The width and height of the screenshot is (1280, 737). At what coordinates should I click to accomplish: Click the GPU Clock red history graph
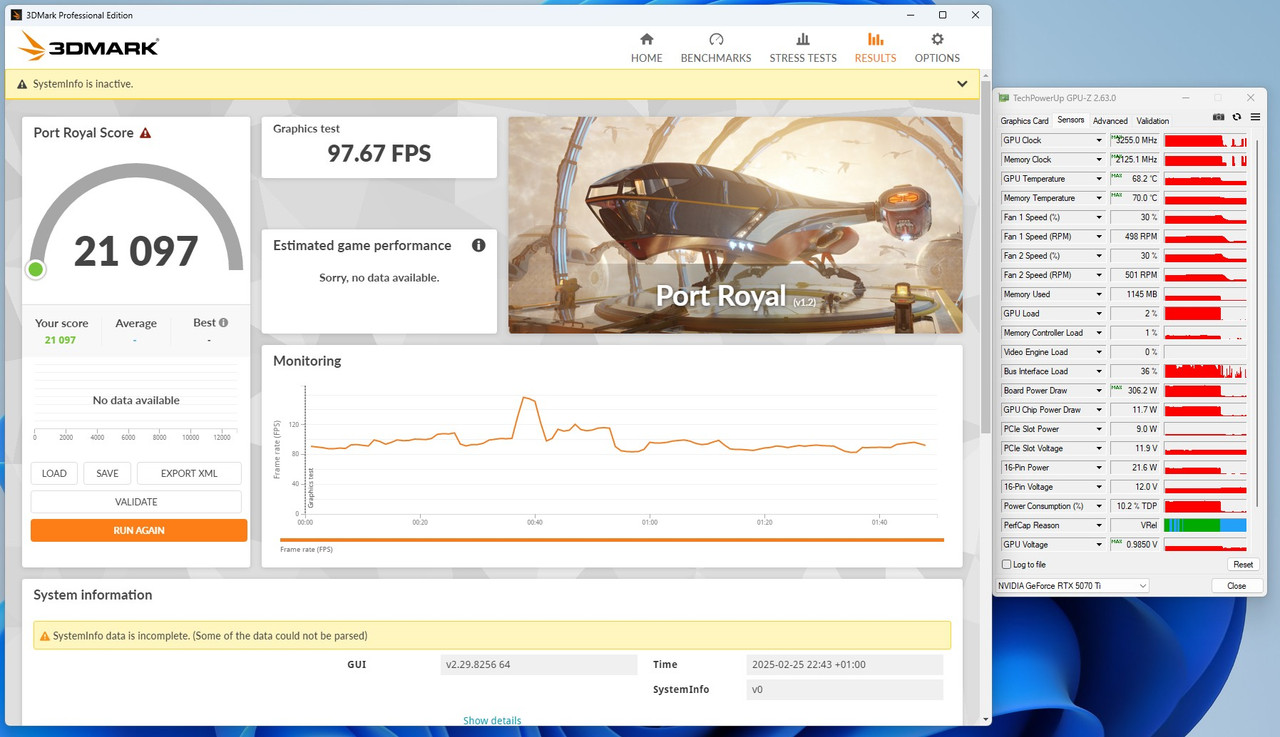(1205, 141)
